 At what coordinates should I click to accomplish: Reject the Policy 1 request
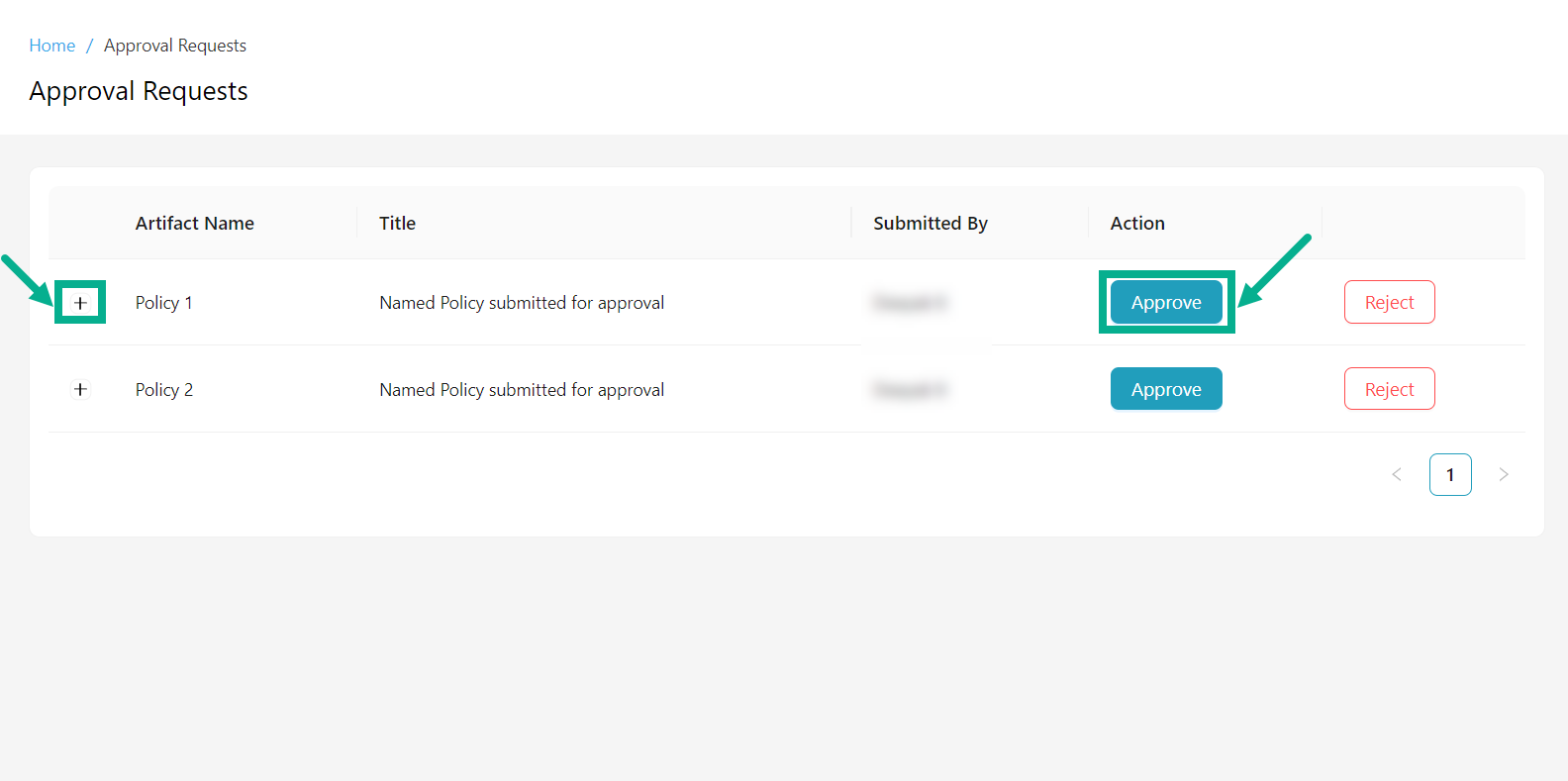tap(1389, 302)
